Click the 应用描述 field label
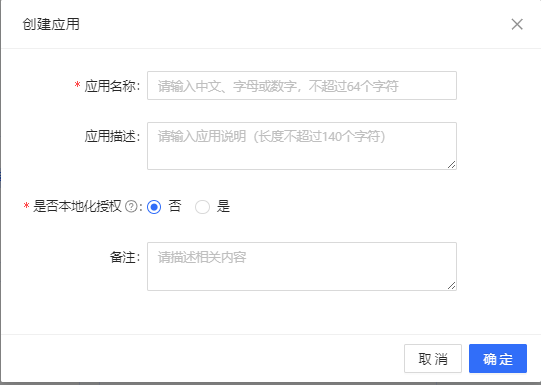The height and width of the screenshot is (385, 541). click(x=112, y=136)
